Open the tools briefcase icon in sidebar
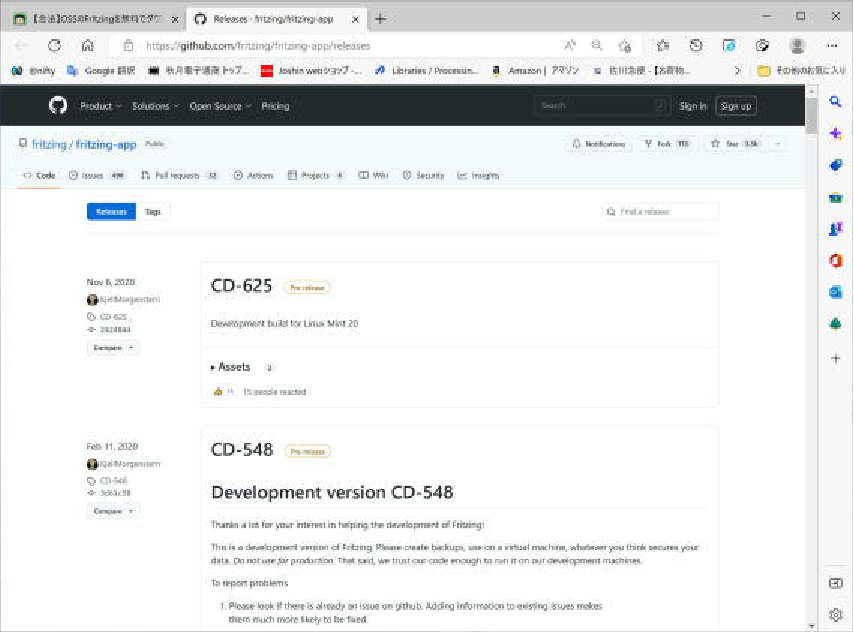 point(835,198)
